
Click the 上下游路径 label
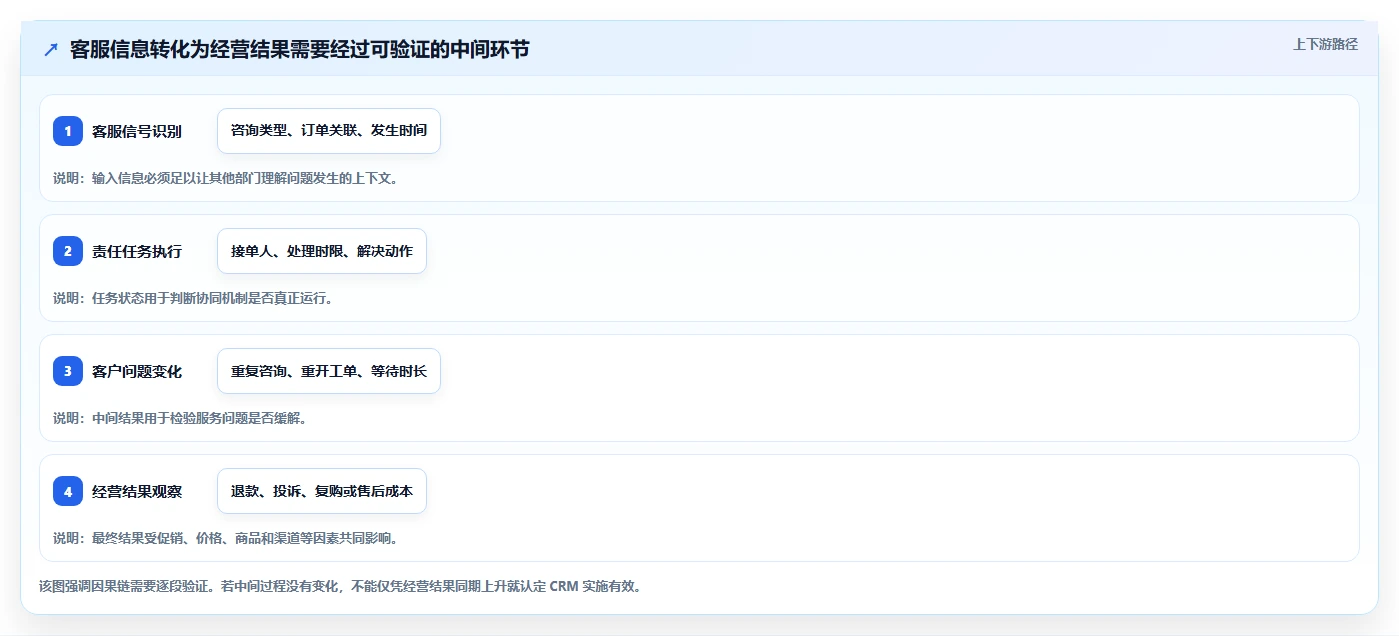point(1325,44)
